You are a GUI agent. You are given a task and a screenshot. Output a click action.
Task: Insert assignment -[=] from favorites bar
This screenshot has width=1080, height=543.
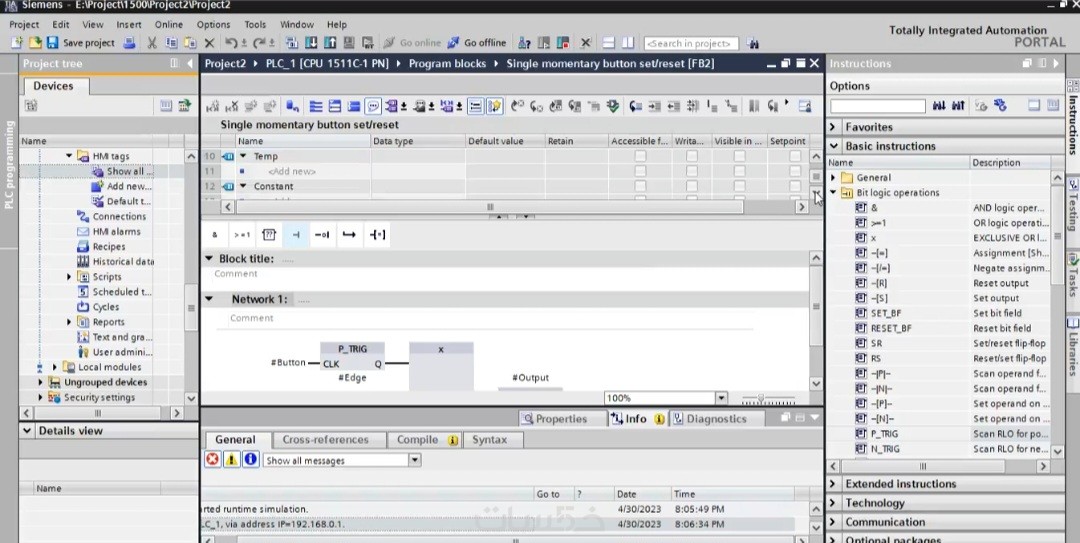click(x=377, y=235)
